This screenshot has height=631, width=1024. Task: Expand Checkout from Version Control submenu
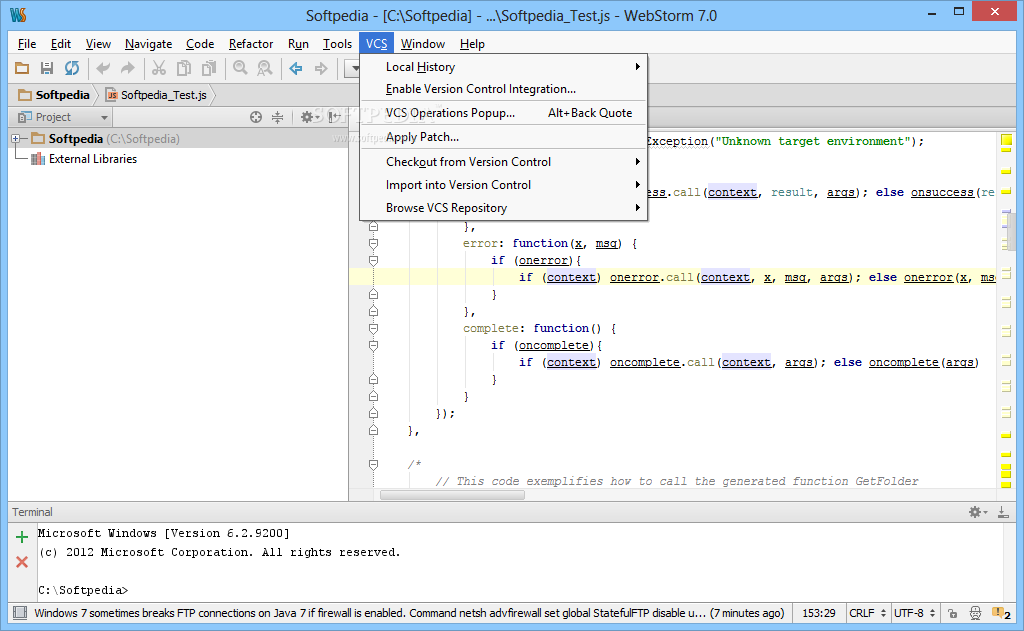pyautogui.click(x=504, y=161)
